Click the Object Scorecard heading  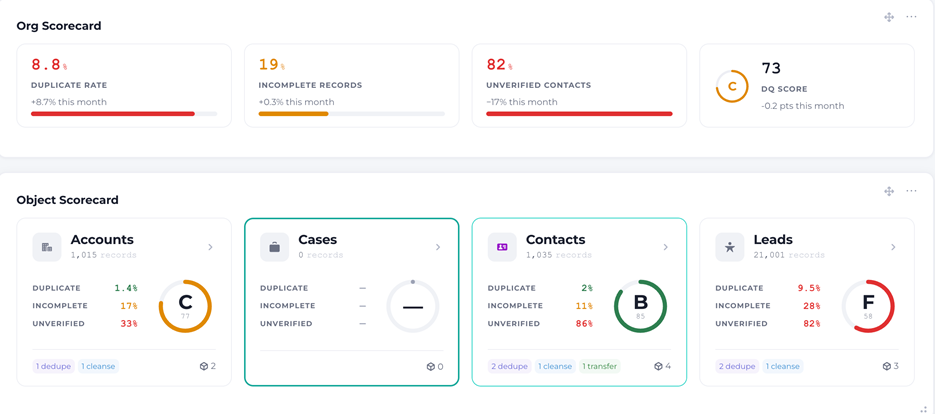67,200
